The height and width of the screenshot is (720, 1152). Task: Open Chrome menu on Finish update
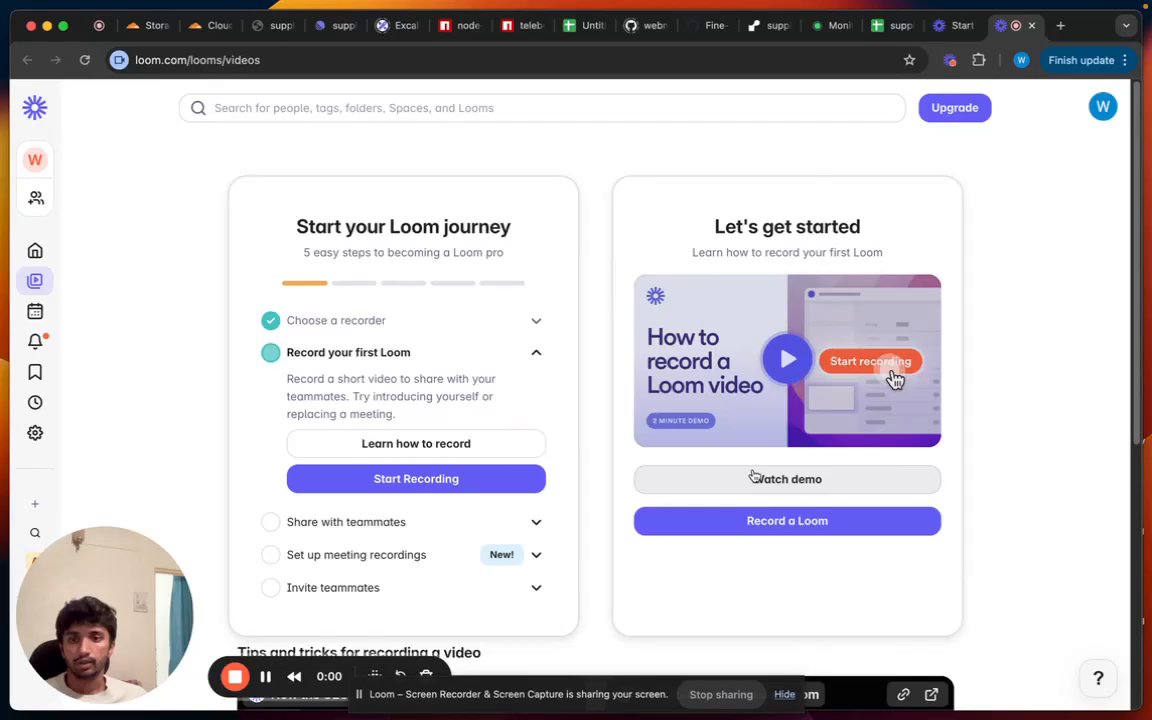click(1125, 60)
